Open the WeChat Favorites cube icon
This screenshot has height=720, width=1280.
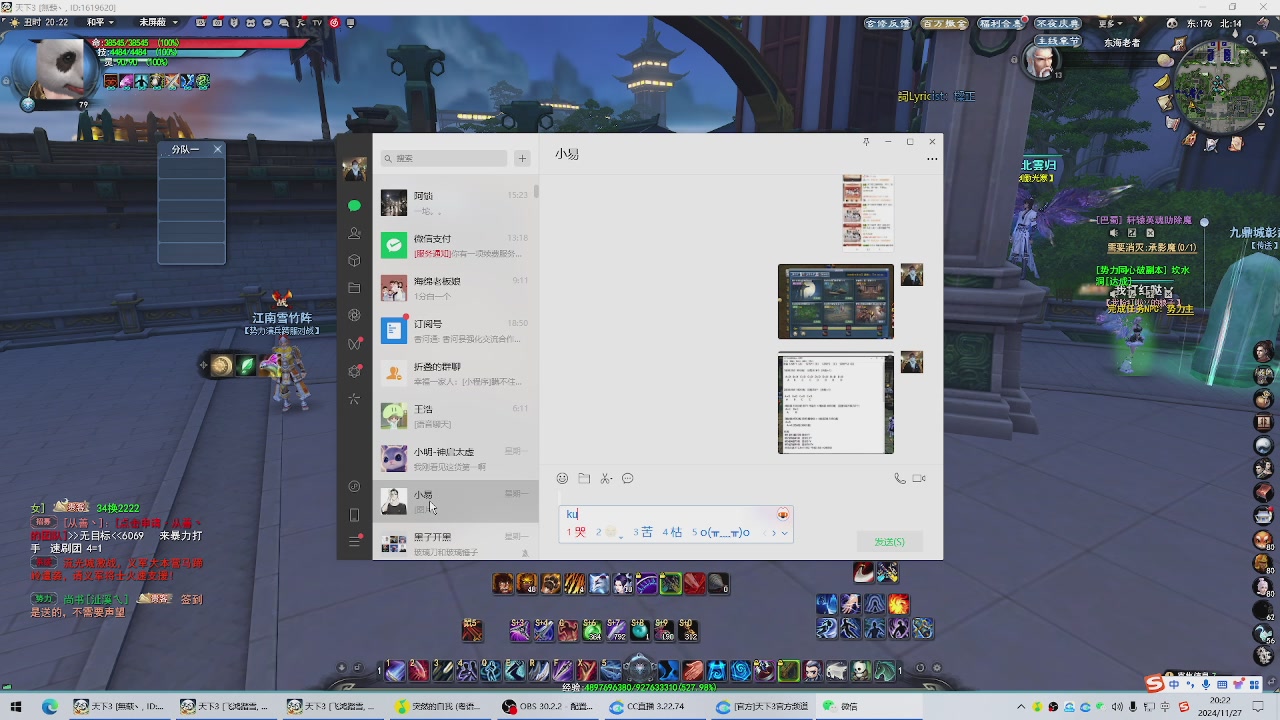[354, 260]
